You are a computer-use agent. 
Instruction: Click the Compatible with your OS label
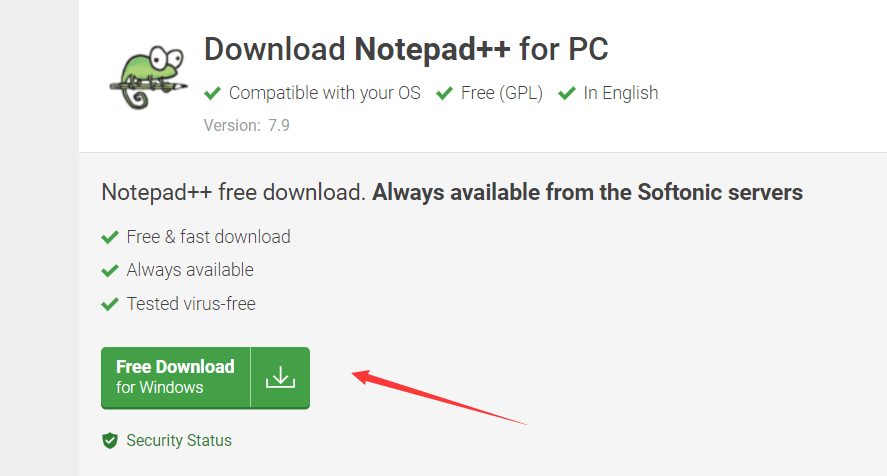[x=325, y=93]
